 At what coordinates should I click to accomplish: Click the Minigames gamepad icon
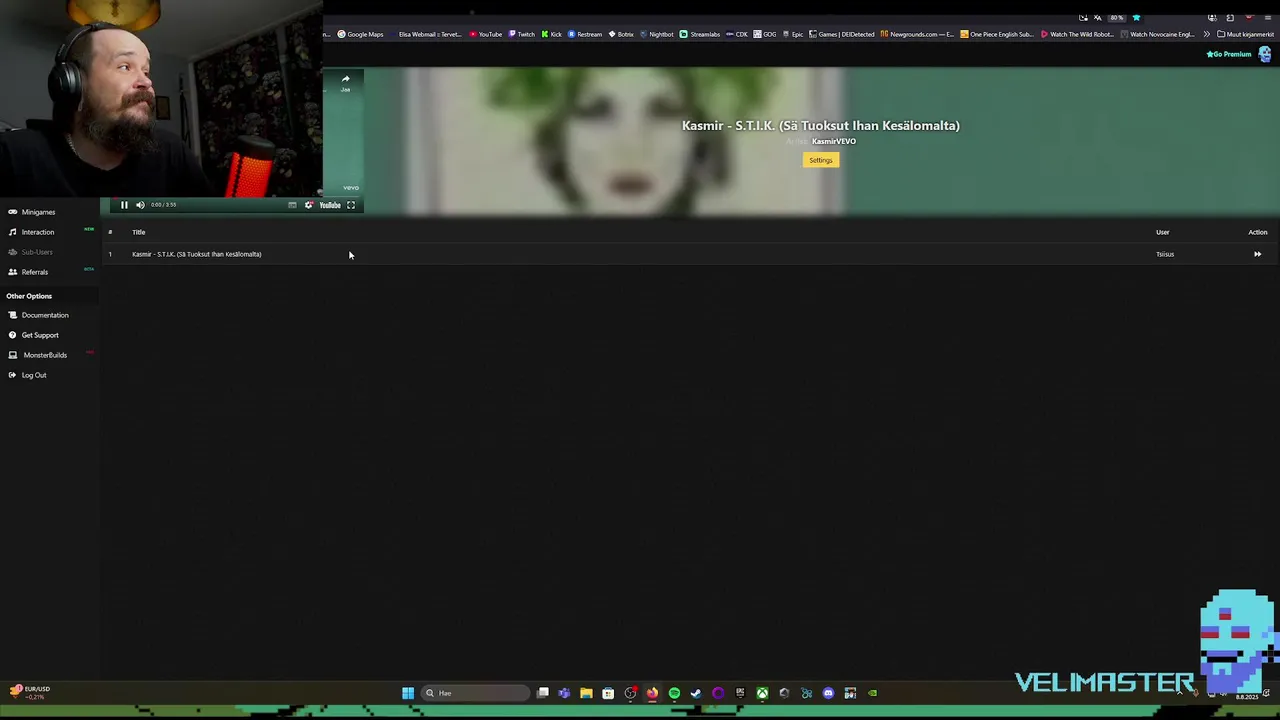(x=13, y=212)
